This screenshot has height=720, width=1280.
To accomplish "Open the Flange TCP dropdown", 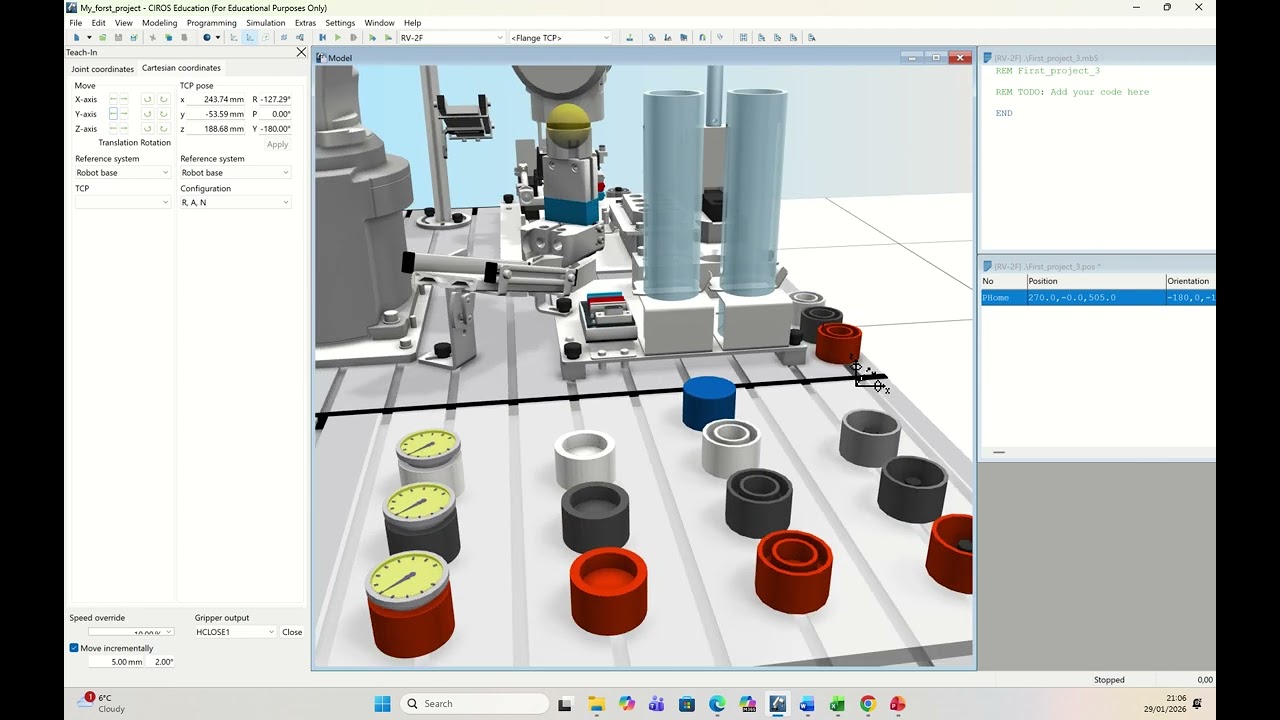I will point(559,38).
